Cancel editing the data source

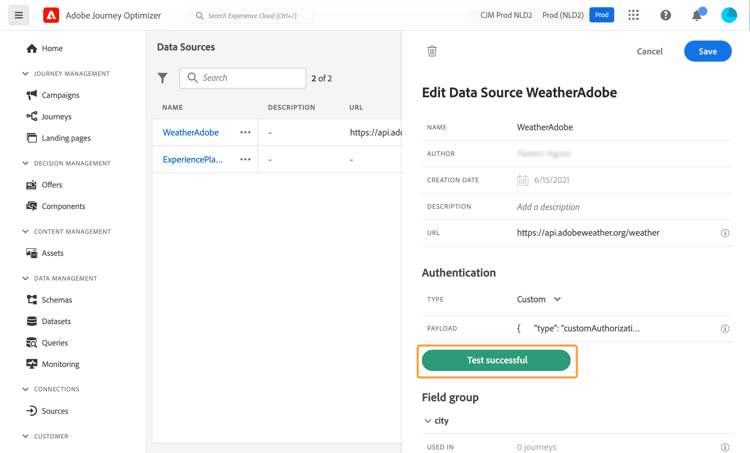click(x=649, y=51)
